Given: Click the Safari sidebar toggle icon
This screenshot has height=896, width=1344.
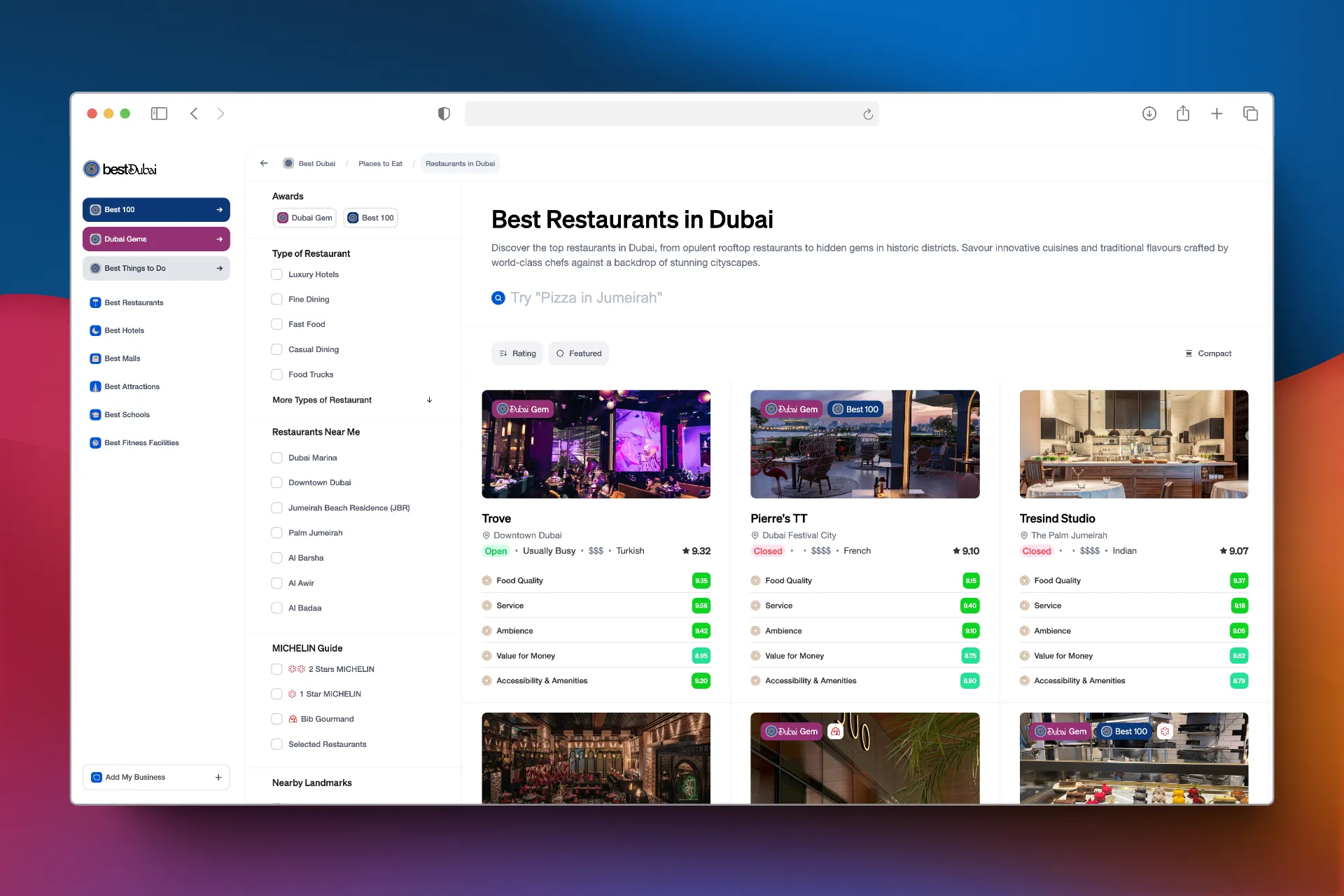Looking at the screenshot, I should 159,113.
